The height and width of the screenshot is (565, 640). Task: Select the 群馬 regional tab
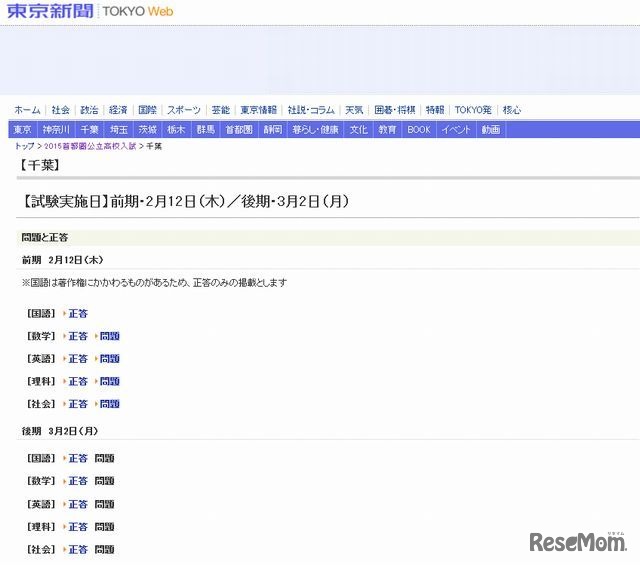tap(205, 130)
